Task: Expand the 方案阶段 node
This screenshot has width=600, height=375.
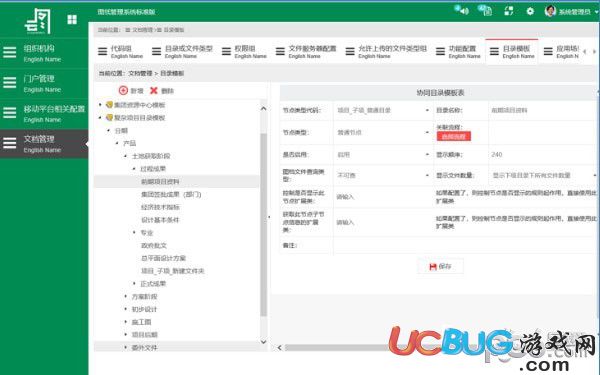Action: pyautogui.click(x=126, y=297)
